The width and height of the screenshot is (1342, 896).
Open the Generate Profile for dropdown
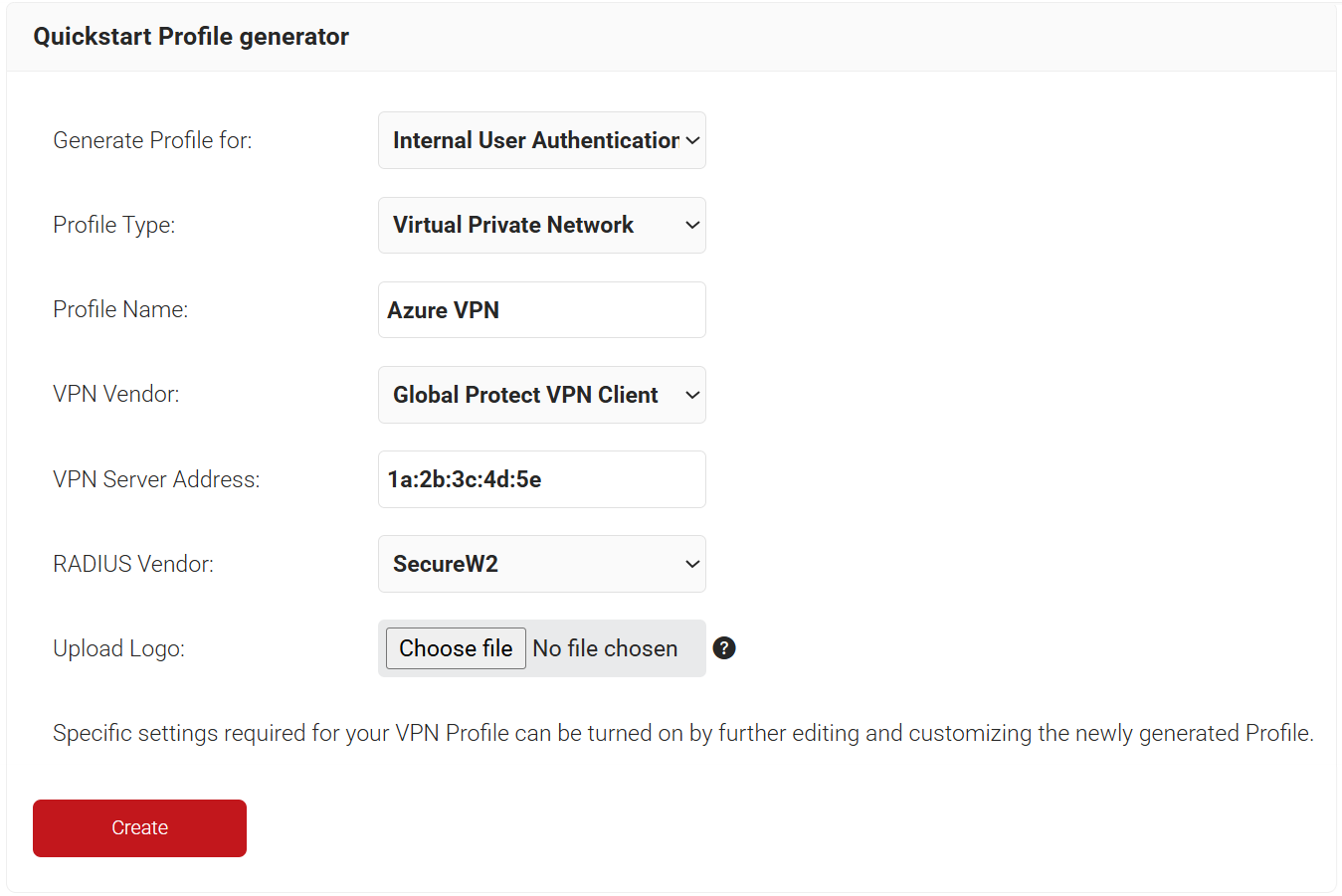[x=541, y=140]
